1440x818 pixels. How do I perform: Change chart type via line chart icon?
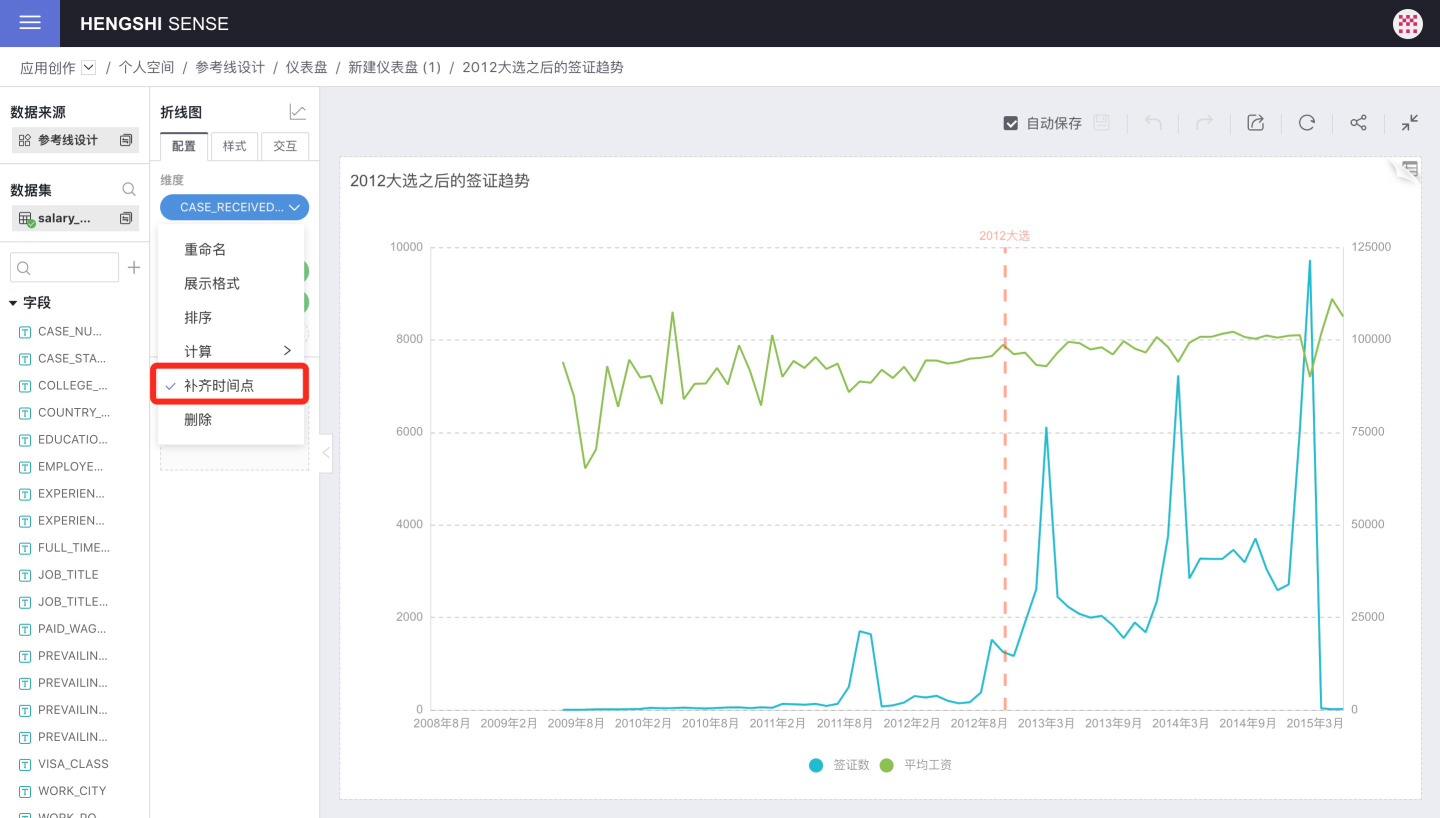[297, 112]
